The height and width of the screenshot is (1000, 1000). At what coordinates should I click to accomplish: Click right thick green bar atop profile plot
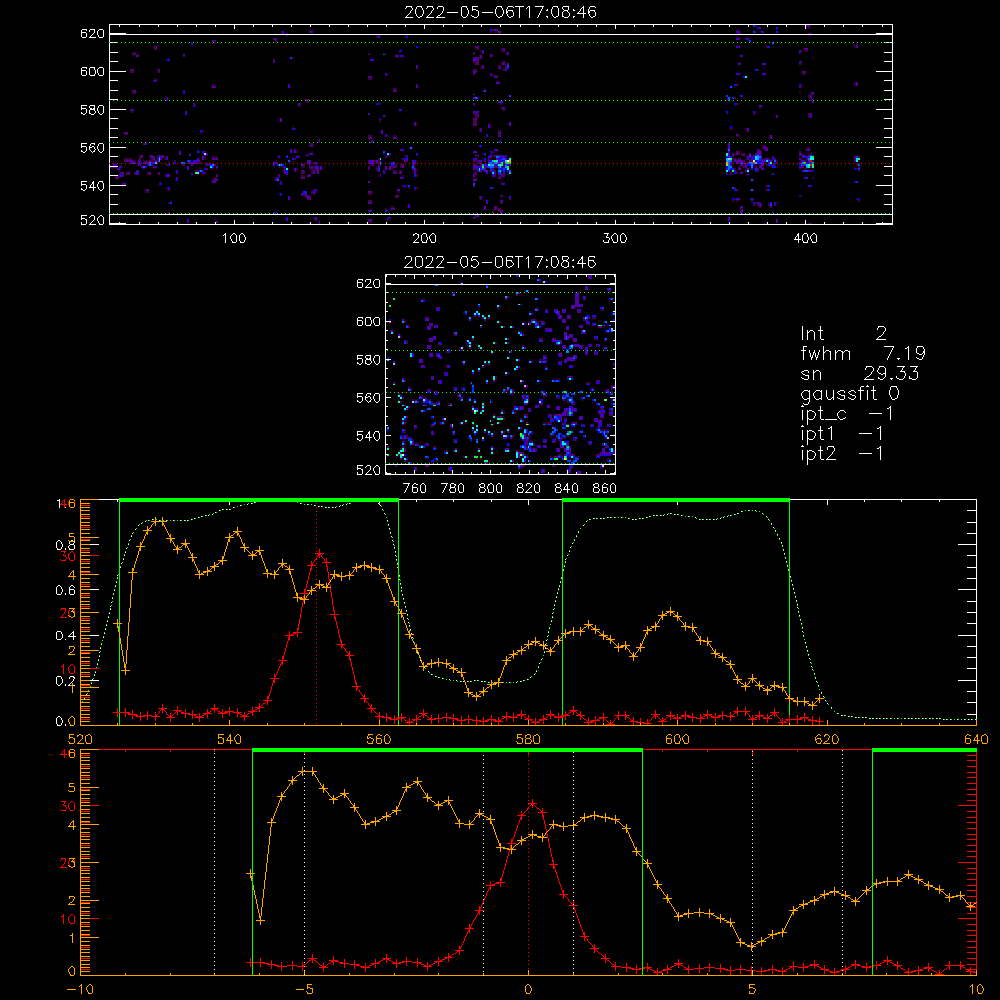[x=676, y=501]
